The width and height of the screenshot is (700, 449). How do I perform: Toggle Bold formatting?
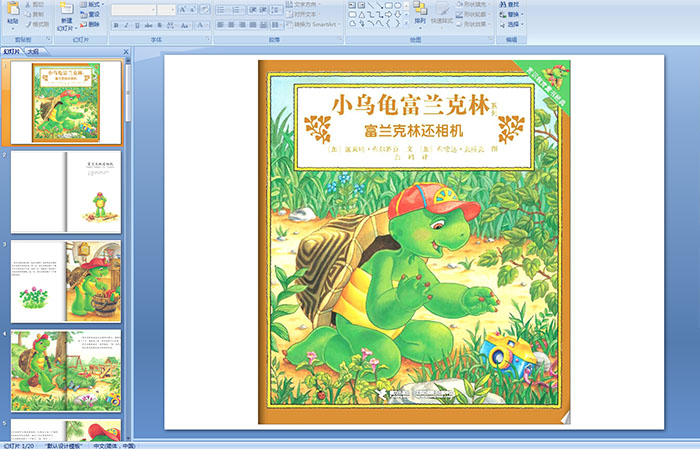coord(116,25)
